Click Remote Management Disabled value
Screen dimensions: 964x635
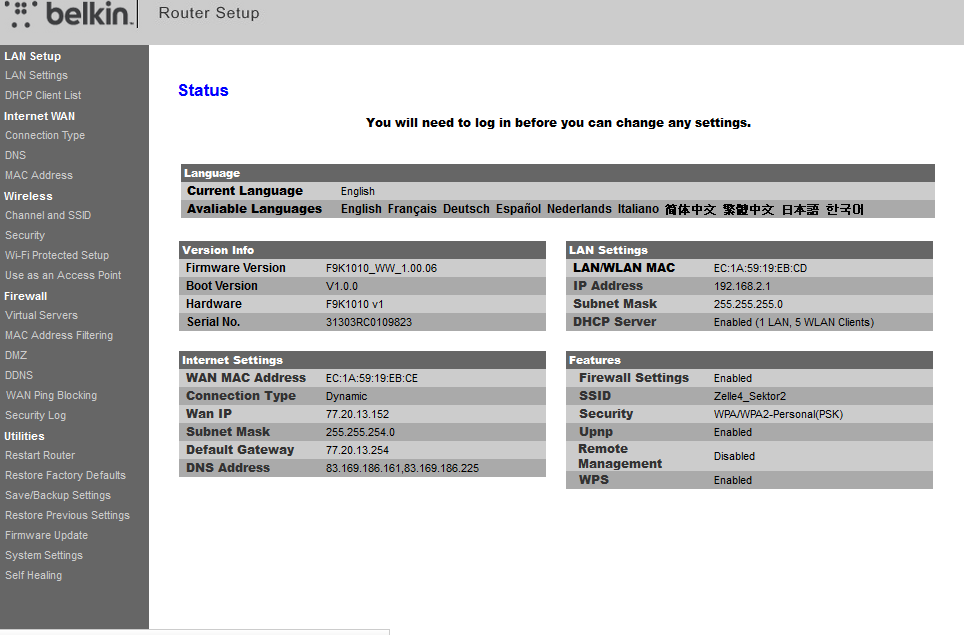(x=734, y=456)
